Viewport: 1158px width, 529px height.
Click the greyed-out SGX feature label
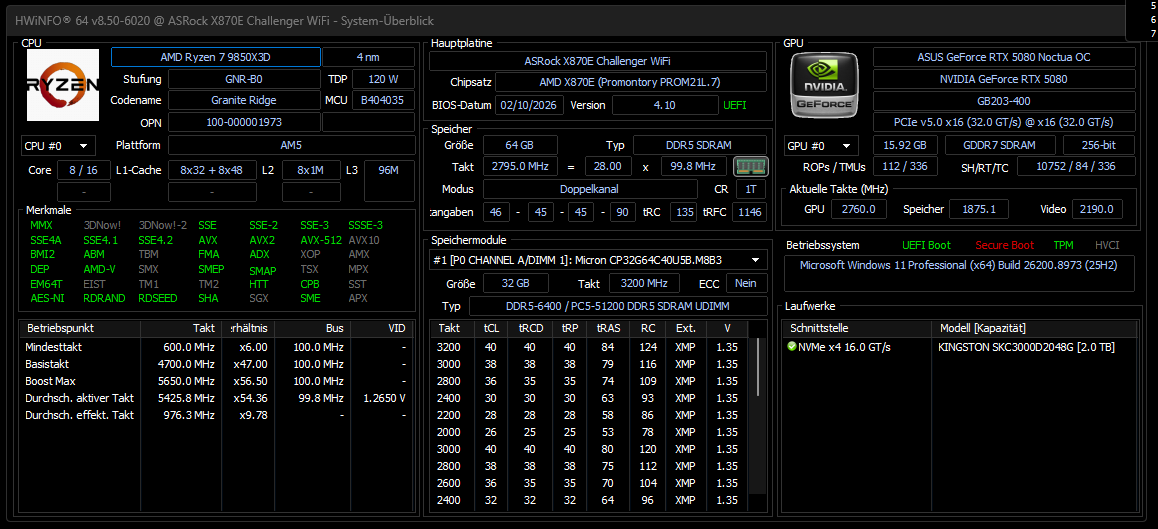[x=260, y=298]
